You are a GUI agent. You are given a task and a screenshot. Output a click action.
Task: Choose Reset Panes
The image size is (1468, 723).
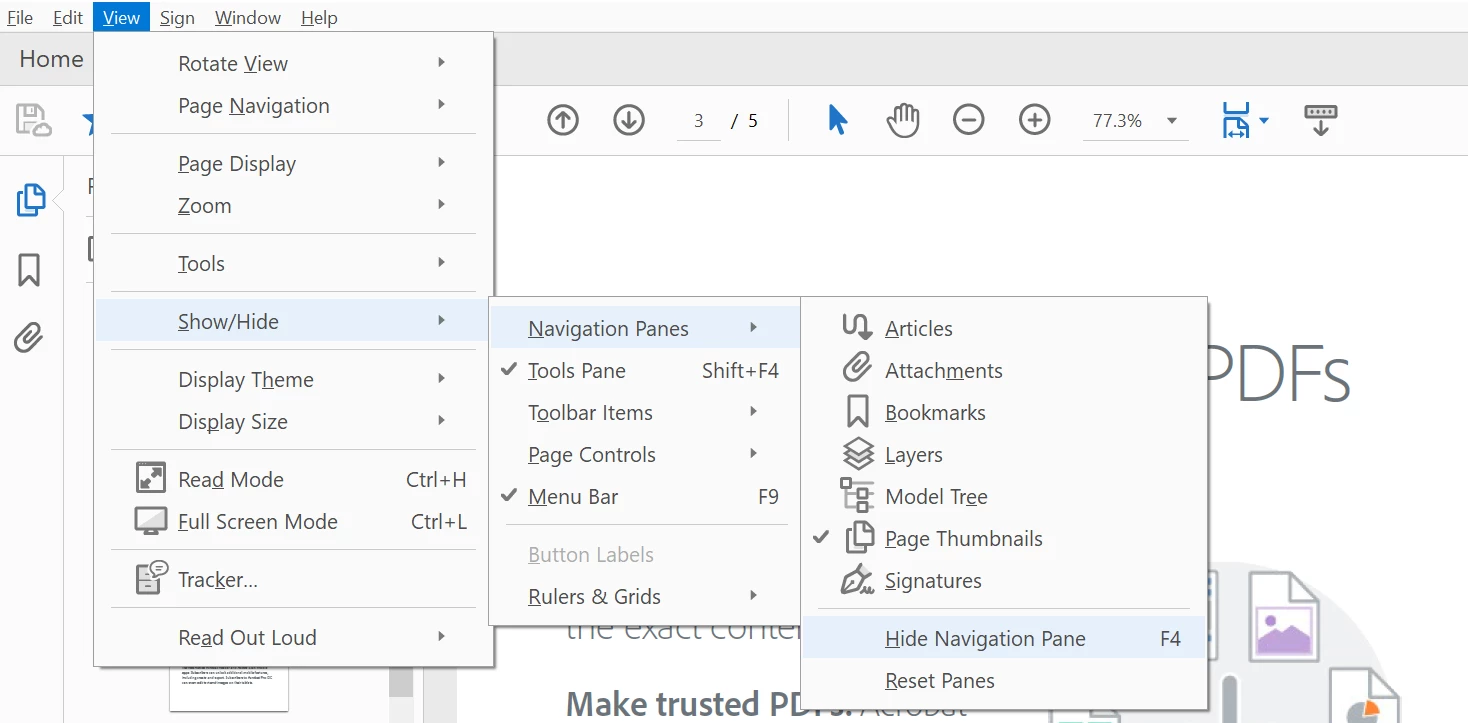pyautogui.click(x=1004, y=681)
